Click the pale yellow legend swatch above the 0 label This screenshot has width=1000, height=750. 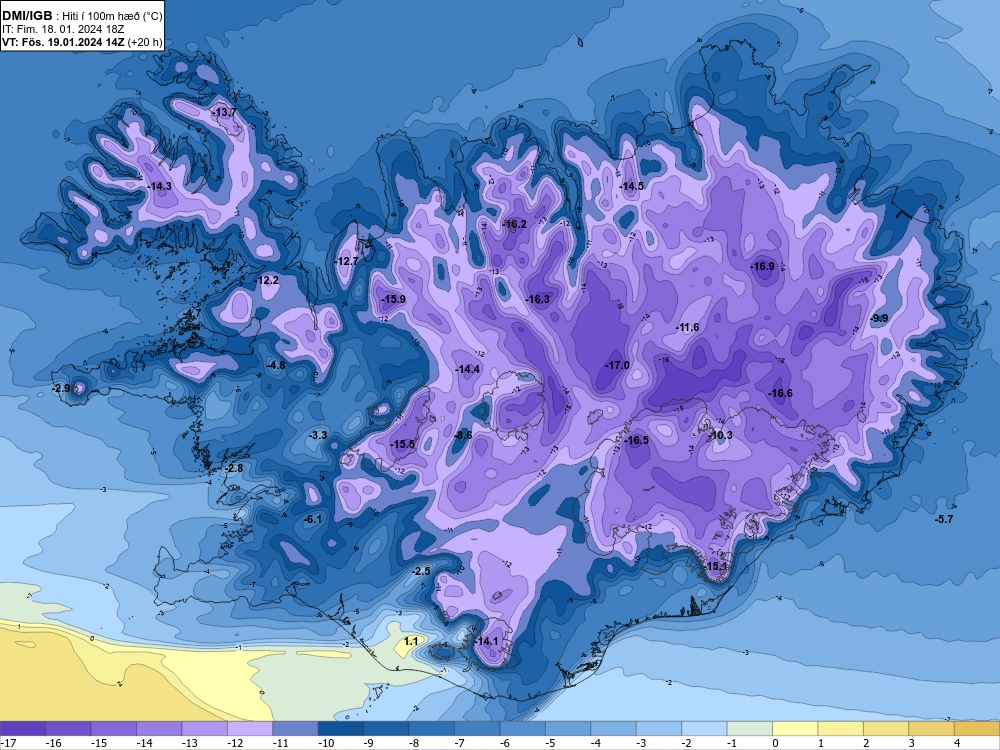[x=795, y=728]
